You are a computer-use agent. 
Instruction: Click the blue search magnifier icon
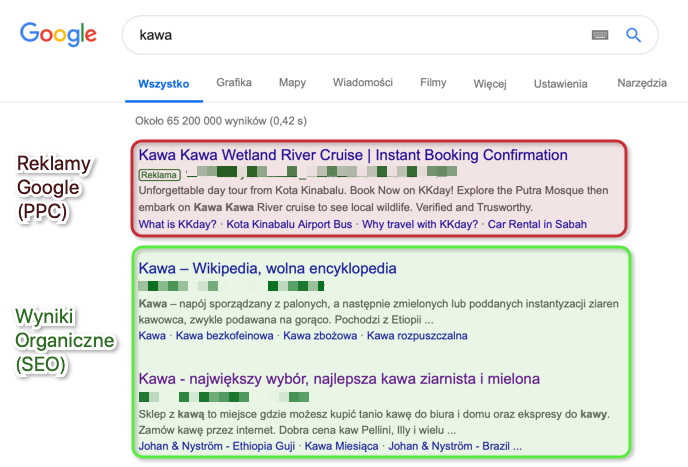(633, 35)
